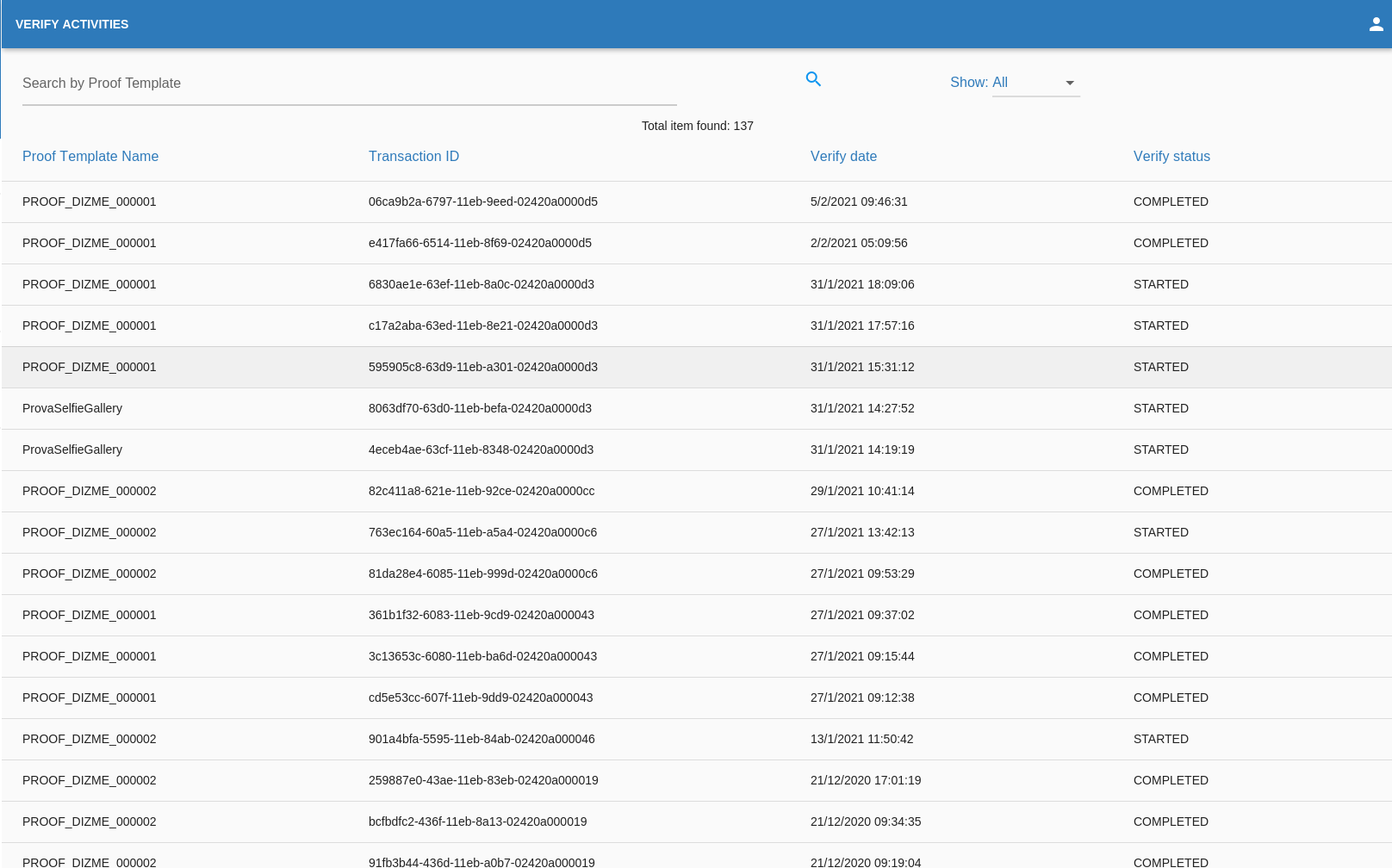Viewport: 1392px width, 868px height.
Task: Click STARTED status of the 13/1/2021 row
Action: (1161, 739)
